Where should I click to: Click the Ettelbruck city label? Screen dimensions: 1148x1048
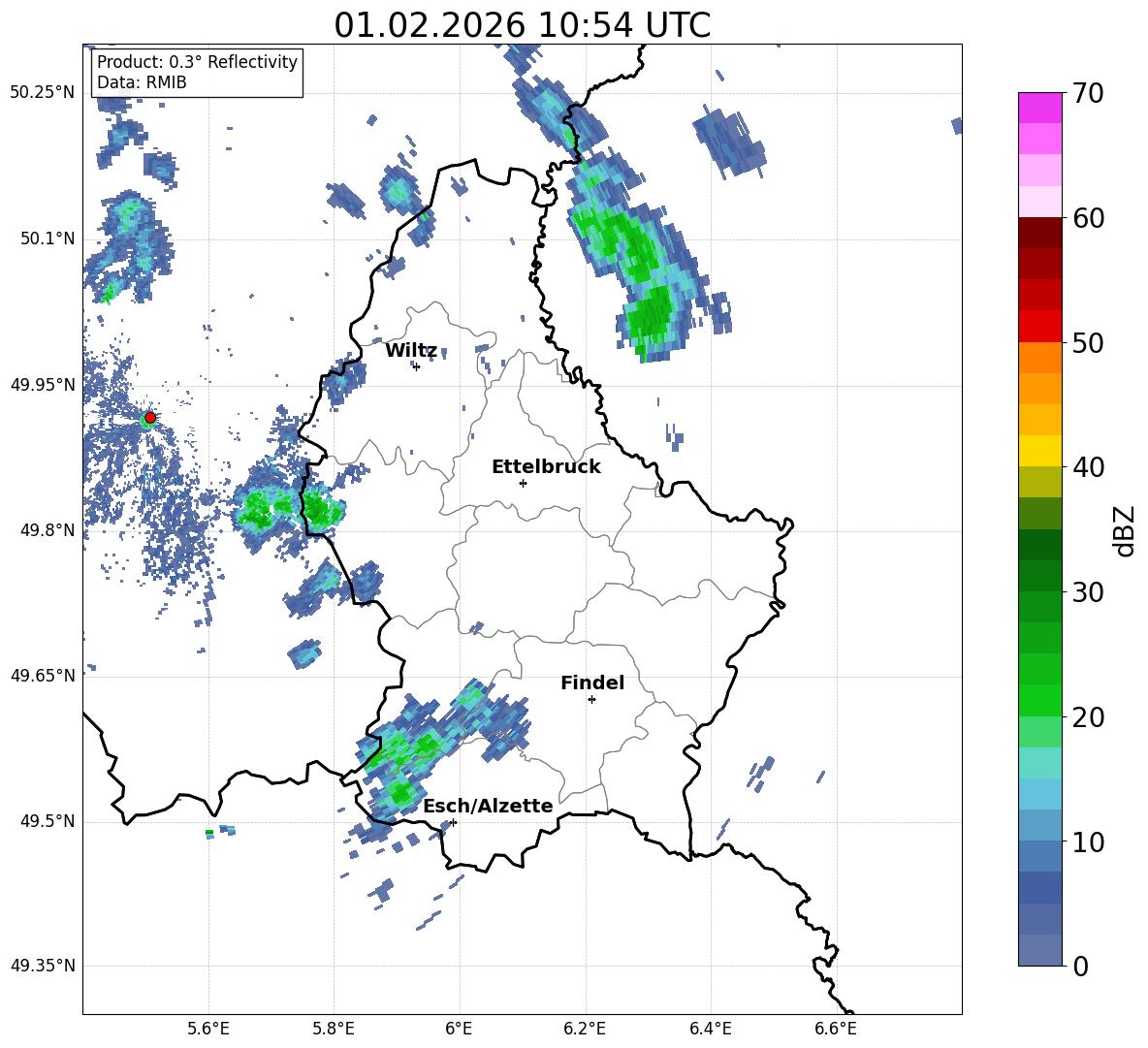(x=546, y=467)
